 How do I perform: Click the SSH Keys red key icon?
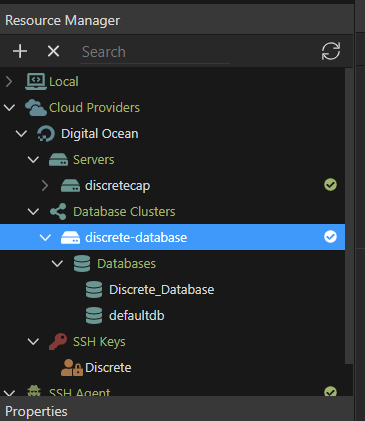pyautogui.click(x=58, y=342)
